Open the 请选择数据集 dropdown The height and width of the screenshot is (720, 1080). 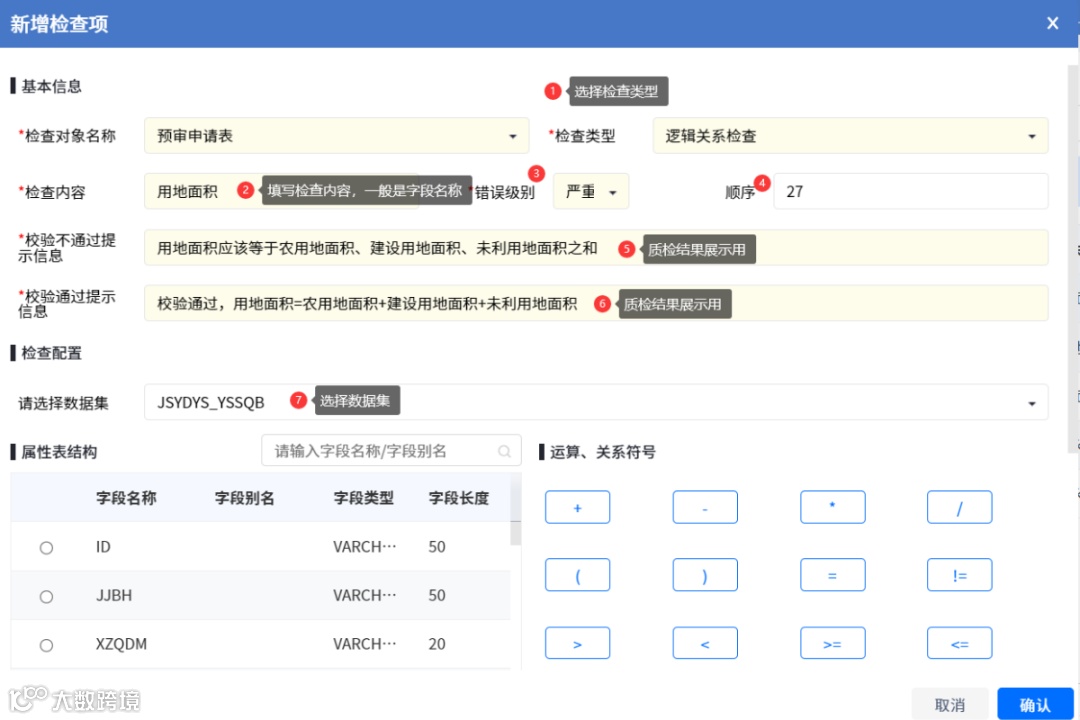click(x=596, y=402)
